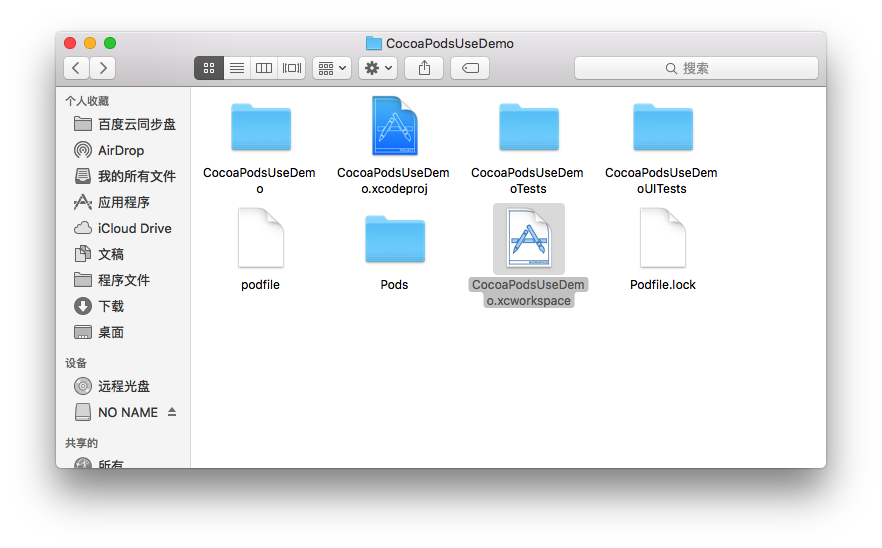Focus the 搜索 search field
This screenshot has height=548, width=882.
(696, 68)
